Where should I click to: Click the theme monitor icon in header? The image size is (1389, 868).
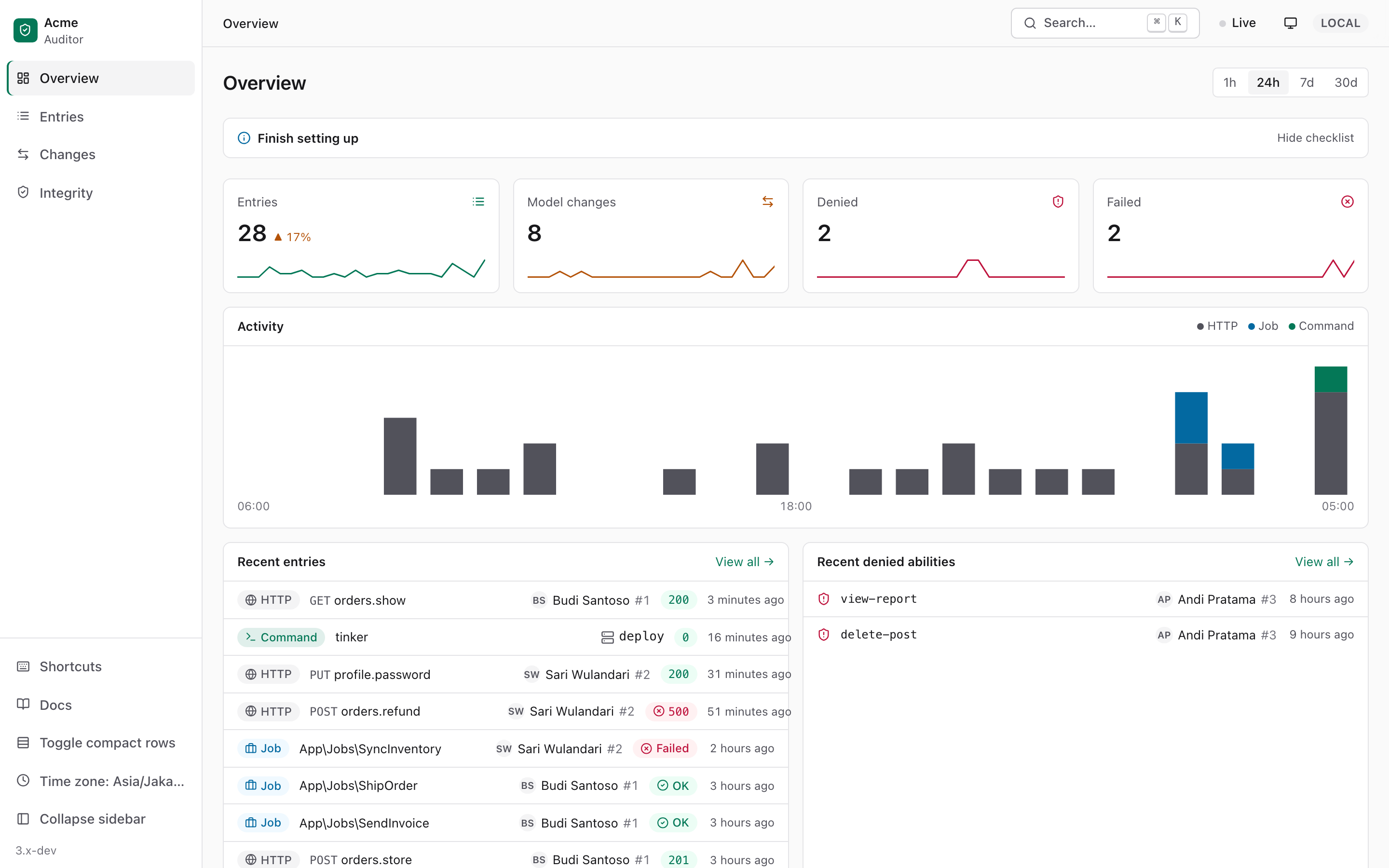pos(1290,23)
